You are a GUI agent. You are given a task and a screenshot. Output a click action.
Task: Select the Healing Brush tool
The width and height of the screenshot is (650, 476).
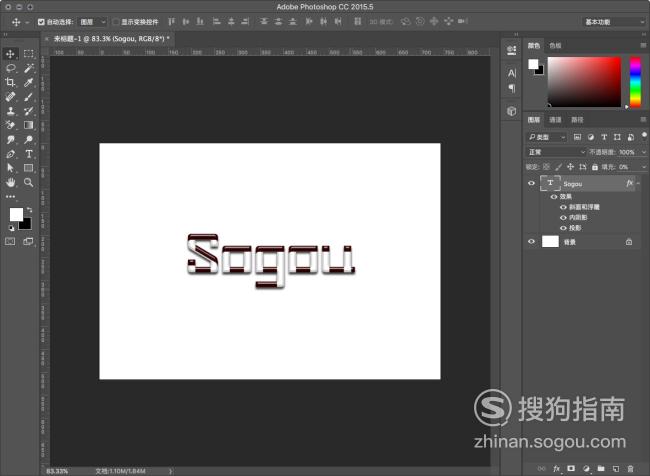(10, 97)
